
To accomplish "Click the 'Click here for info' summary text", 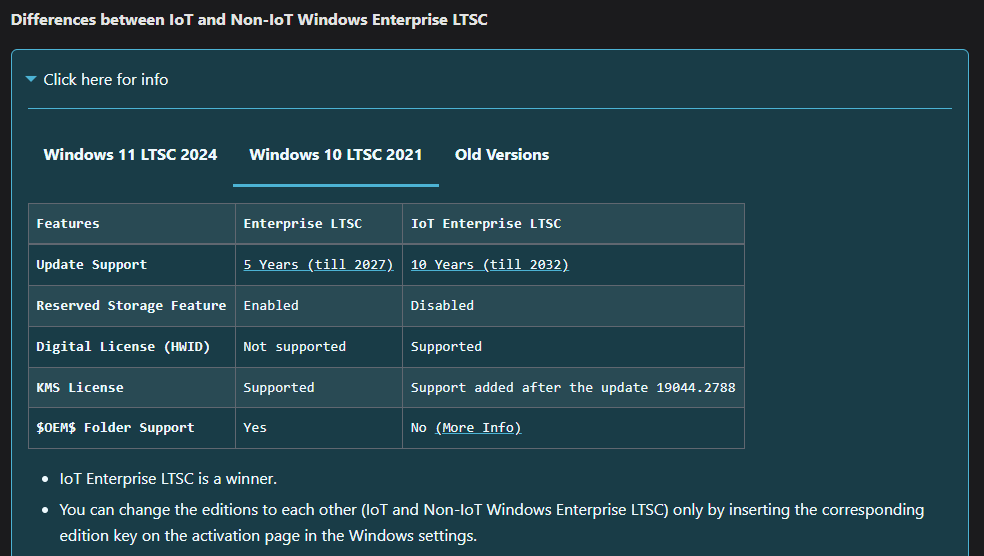I will coord(106,79).
